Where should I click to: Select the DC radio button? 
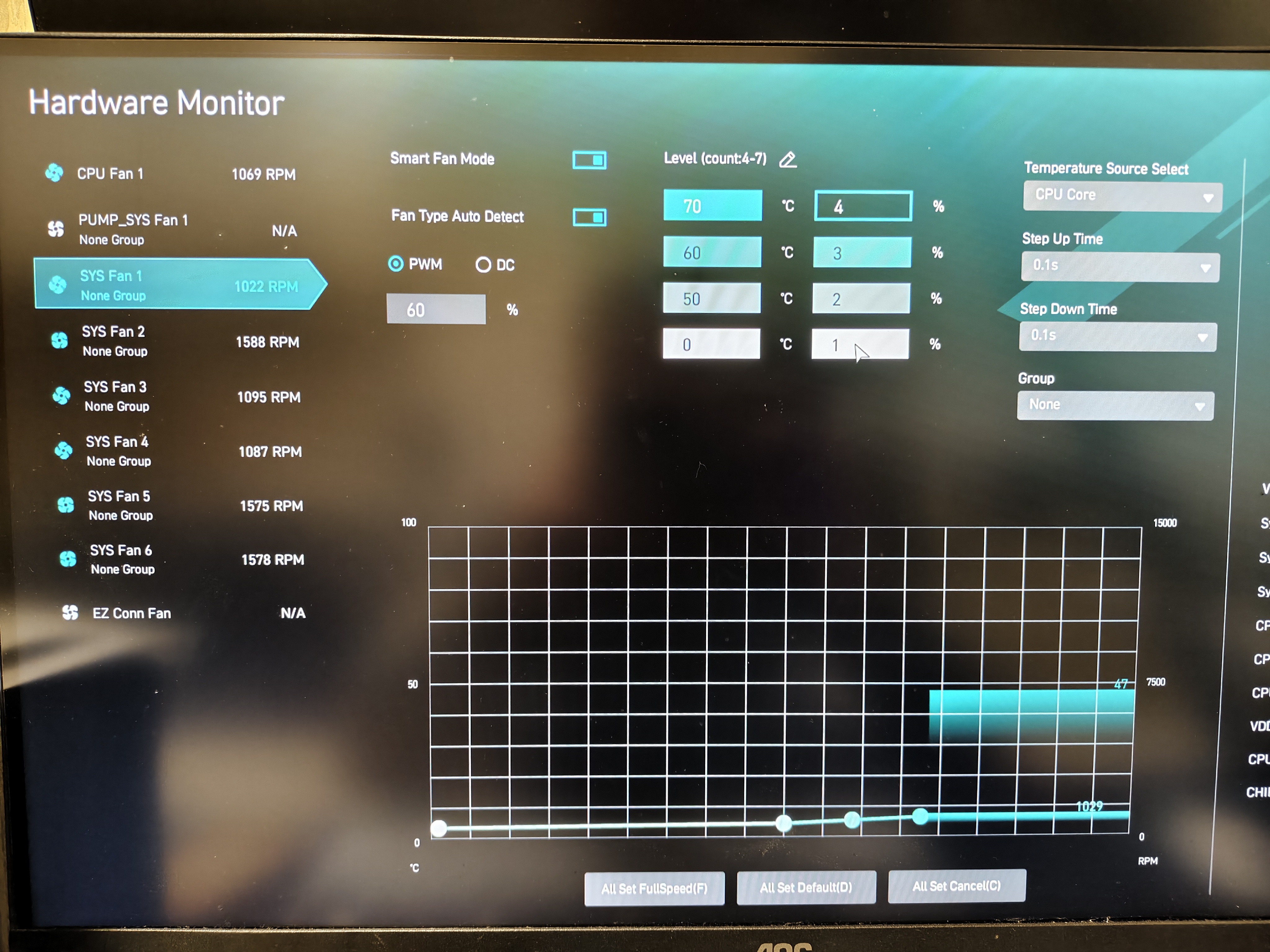pyautogui.click(x=483, y=265)
